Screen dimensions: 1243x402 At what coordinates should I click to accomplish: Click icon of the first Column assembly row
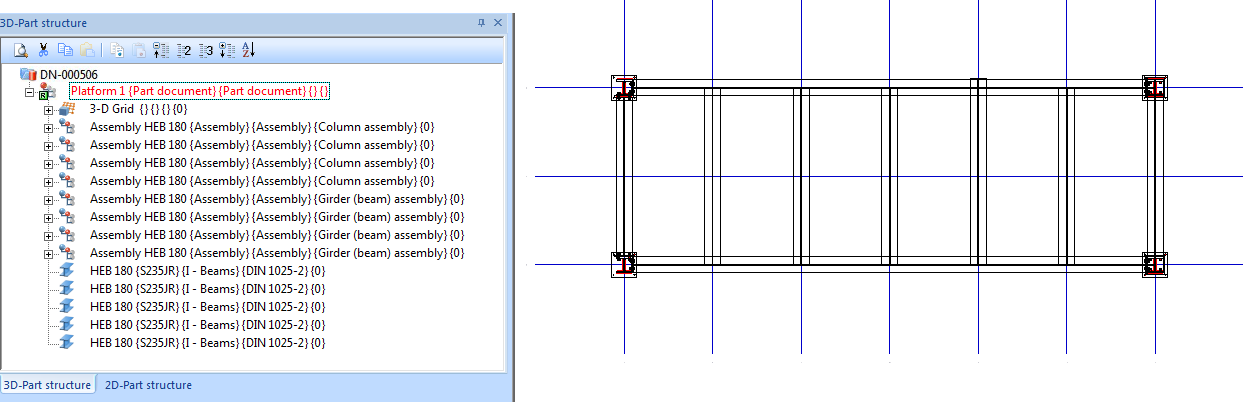tap(68, 127)
